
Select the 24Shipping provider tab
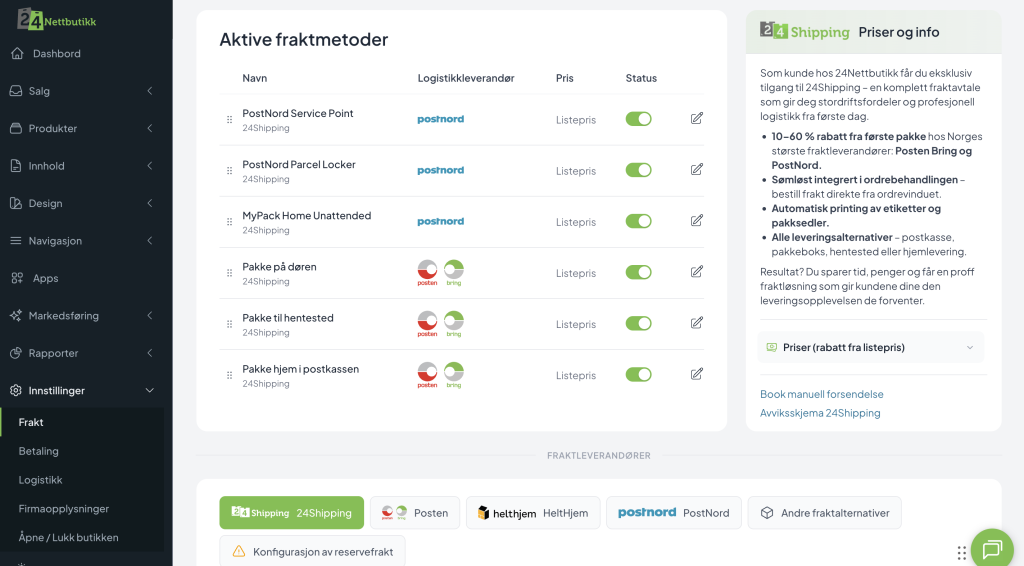(291, 512)
